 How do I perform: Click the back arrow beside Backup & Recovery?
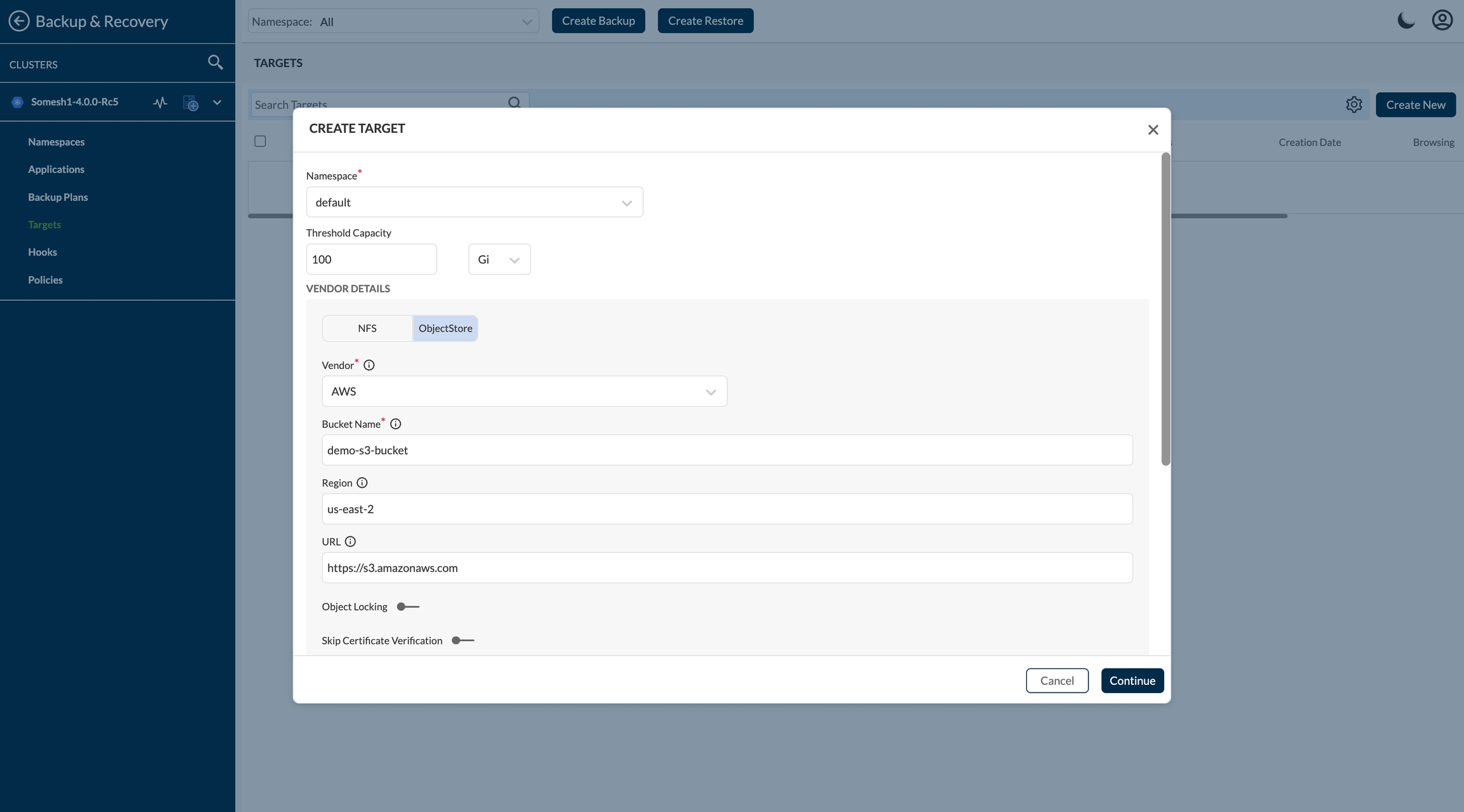click(x=19, y=21)
